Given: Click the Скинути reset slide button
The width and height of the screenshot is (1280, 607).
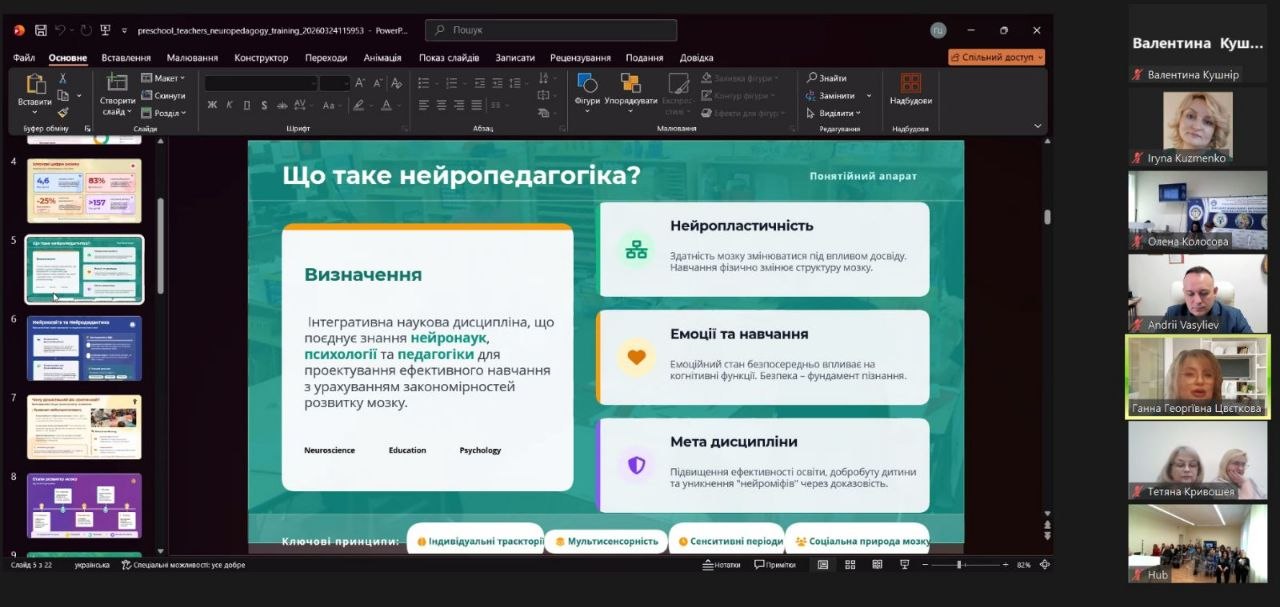Looking at the screenshot, I should point(163,96).
